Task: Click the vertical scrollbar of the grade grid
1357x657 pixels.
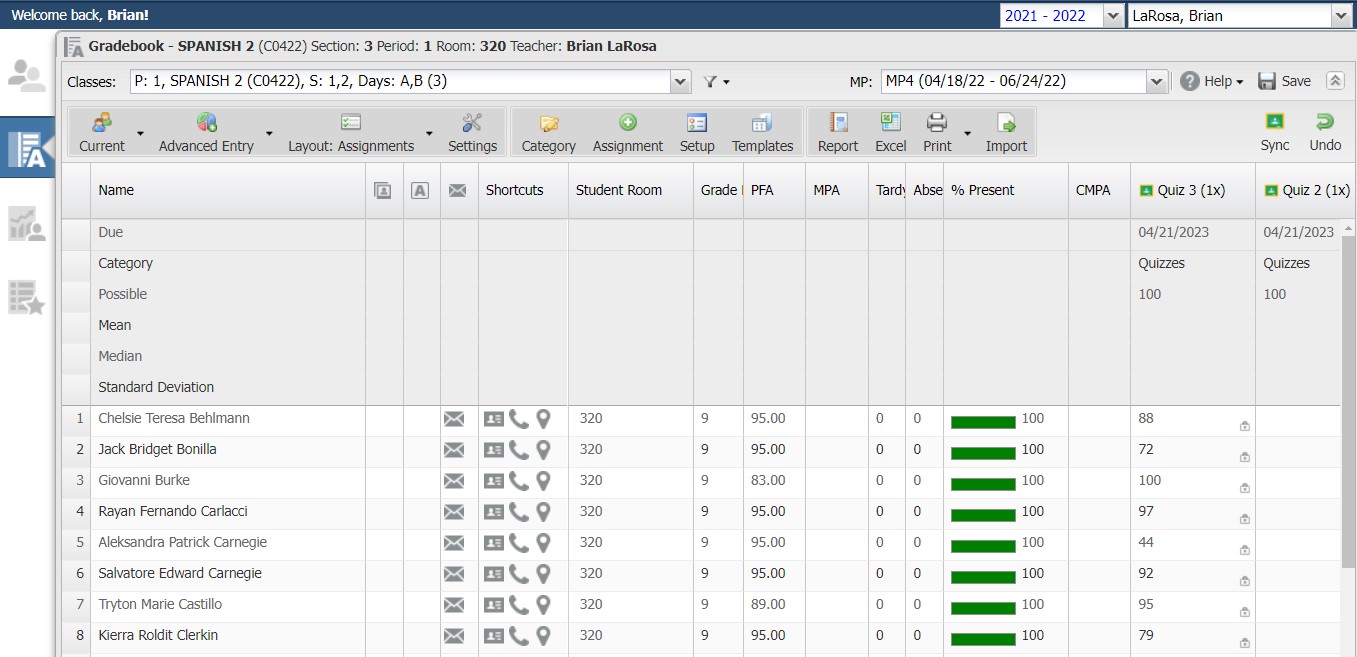Action: click(1348, 400)
